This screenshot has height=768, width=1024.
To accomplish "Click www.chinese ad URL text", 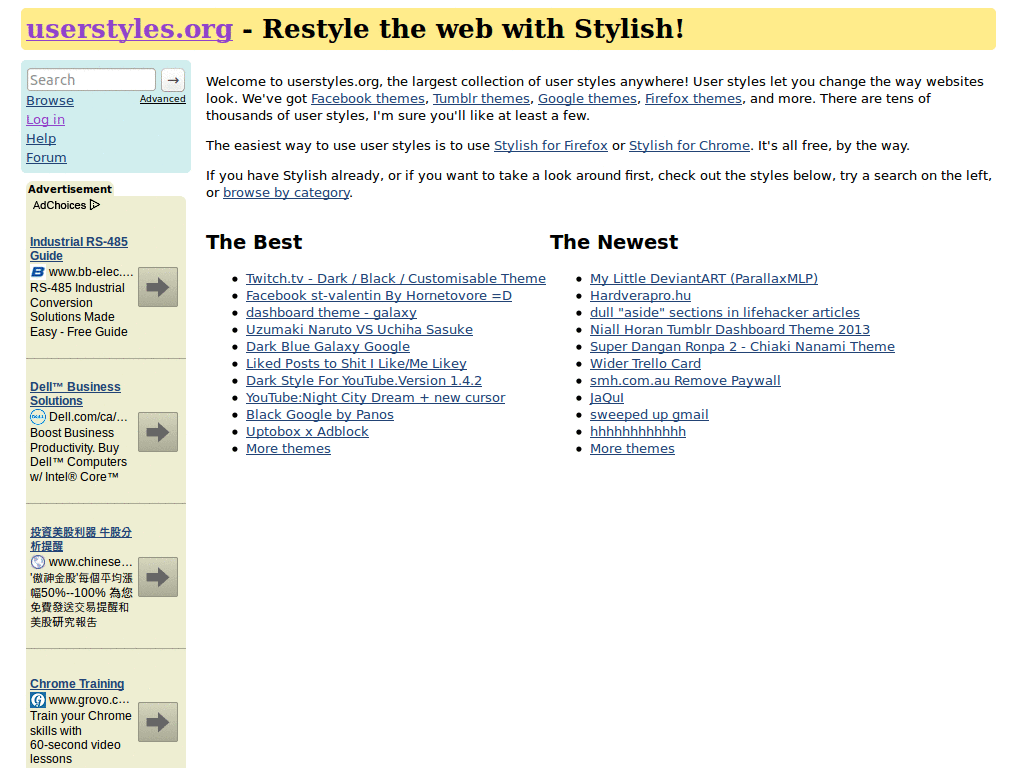I will coord(90,562).
